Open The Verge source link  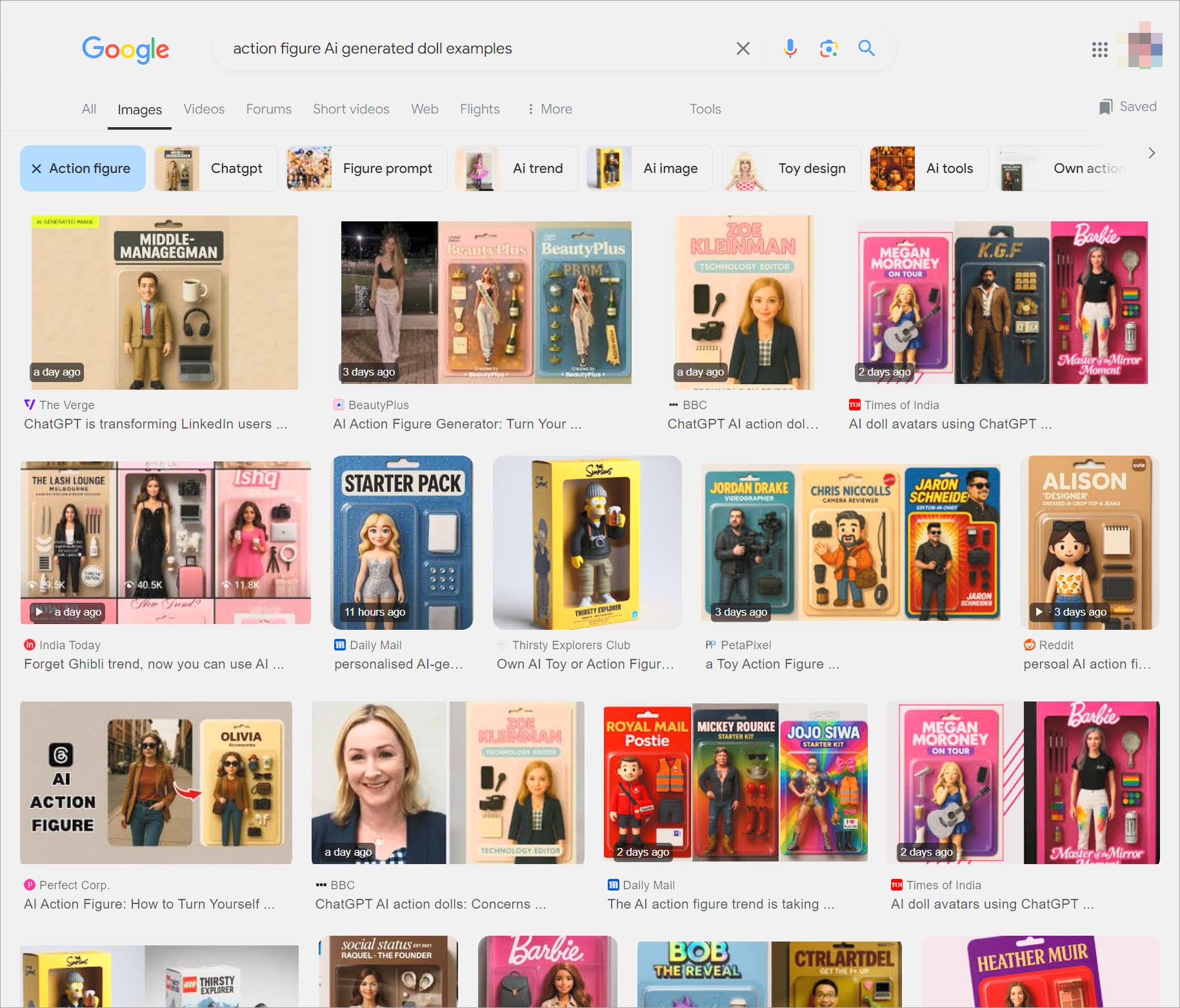point(59,405)
